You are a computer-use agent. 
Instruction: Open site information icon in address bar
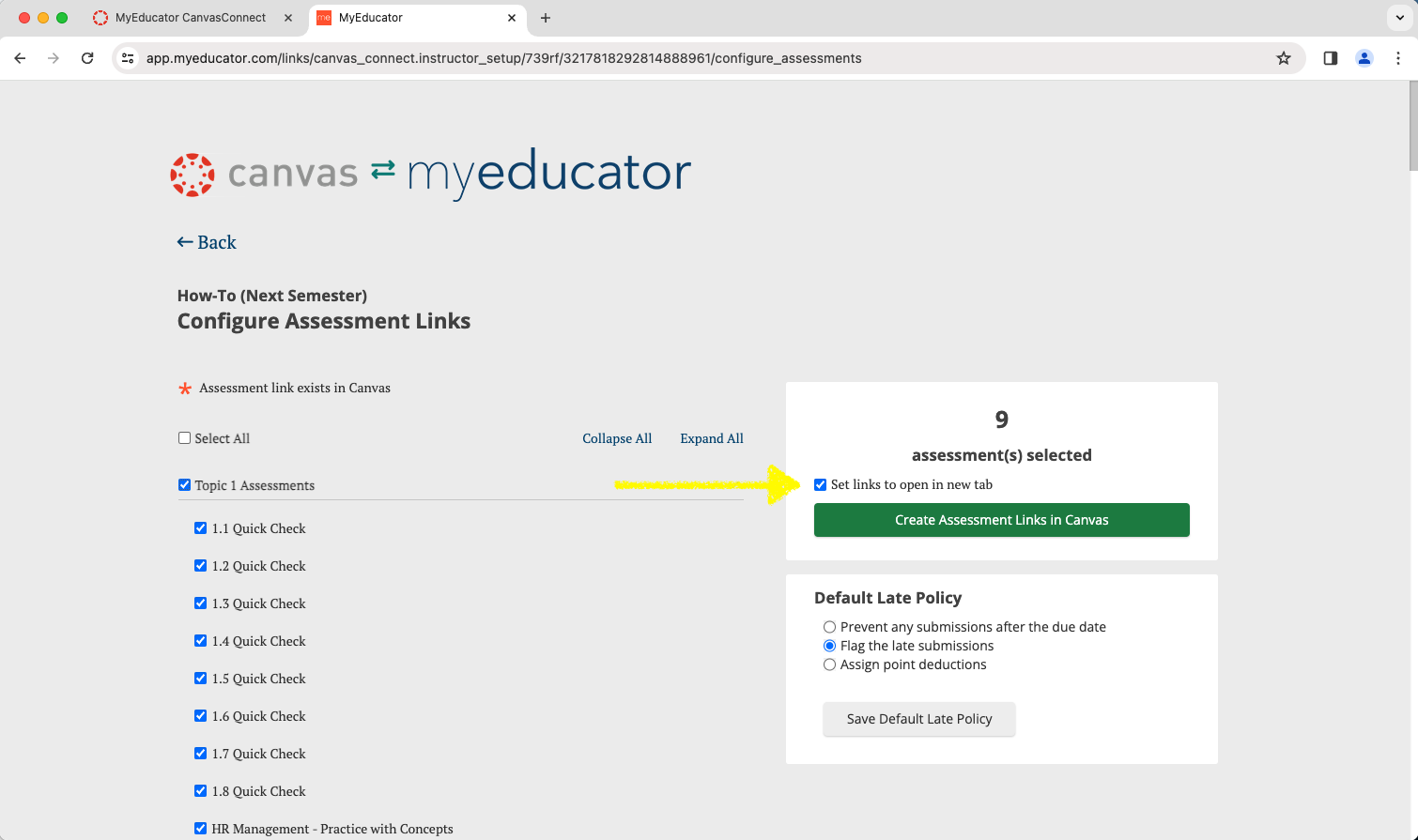129,58
